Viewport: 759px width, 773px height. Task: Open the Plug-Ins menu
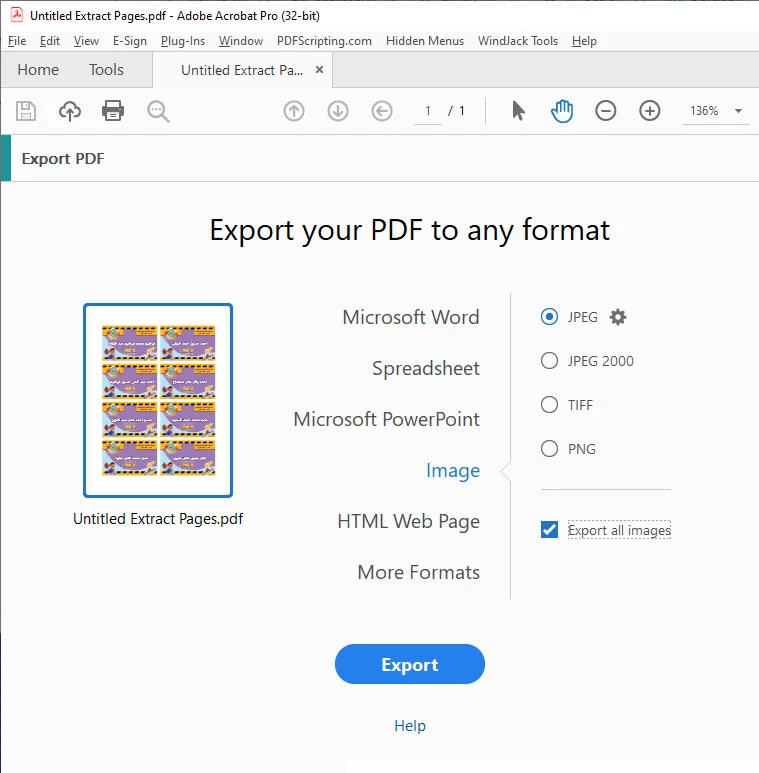[x=183, y=41]
